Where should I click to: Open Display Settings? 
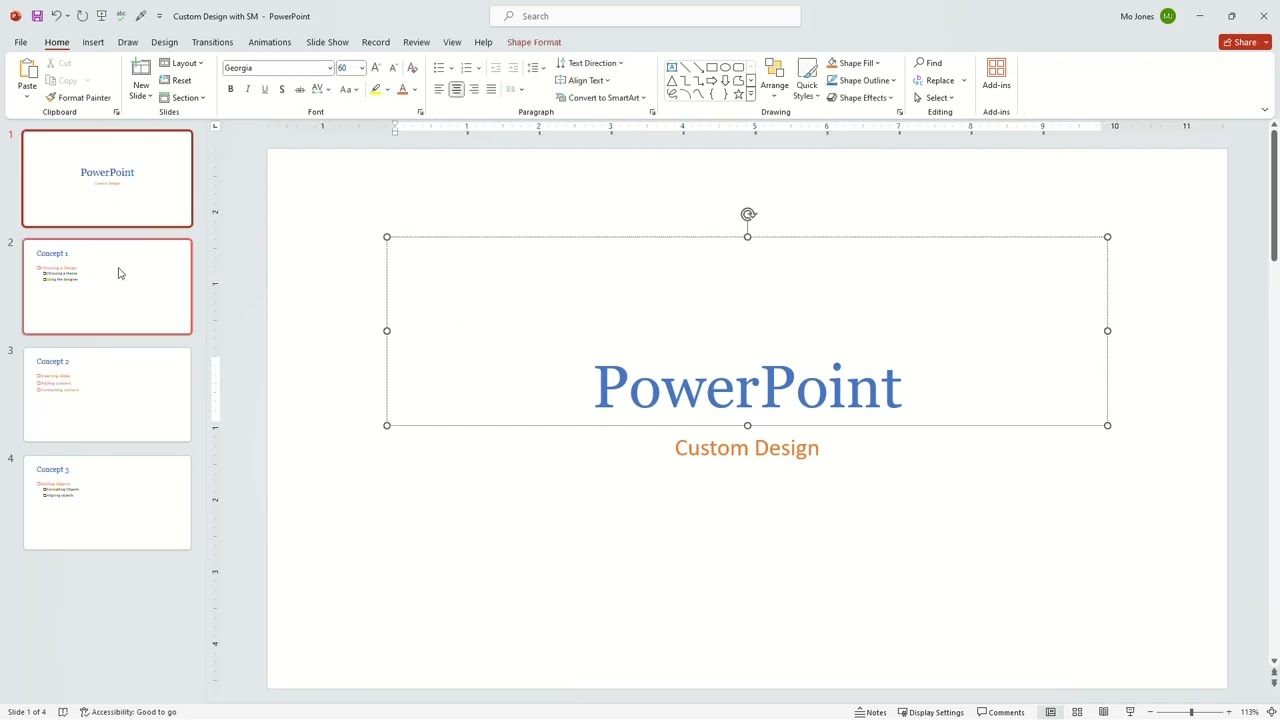tap(930, 712)
